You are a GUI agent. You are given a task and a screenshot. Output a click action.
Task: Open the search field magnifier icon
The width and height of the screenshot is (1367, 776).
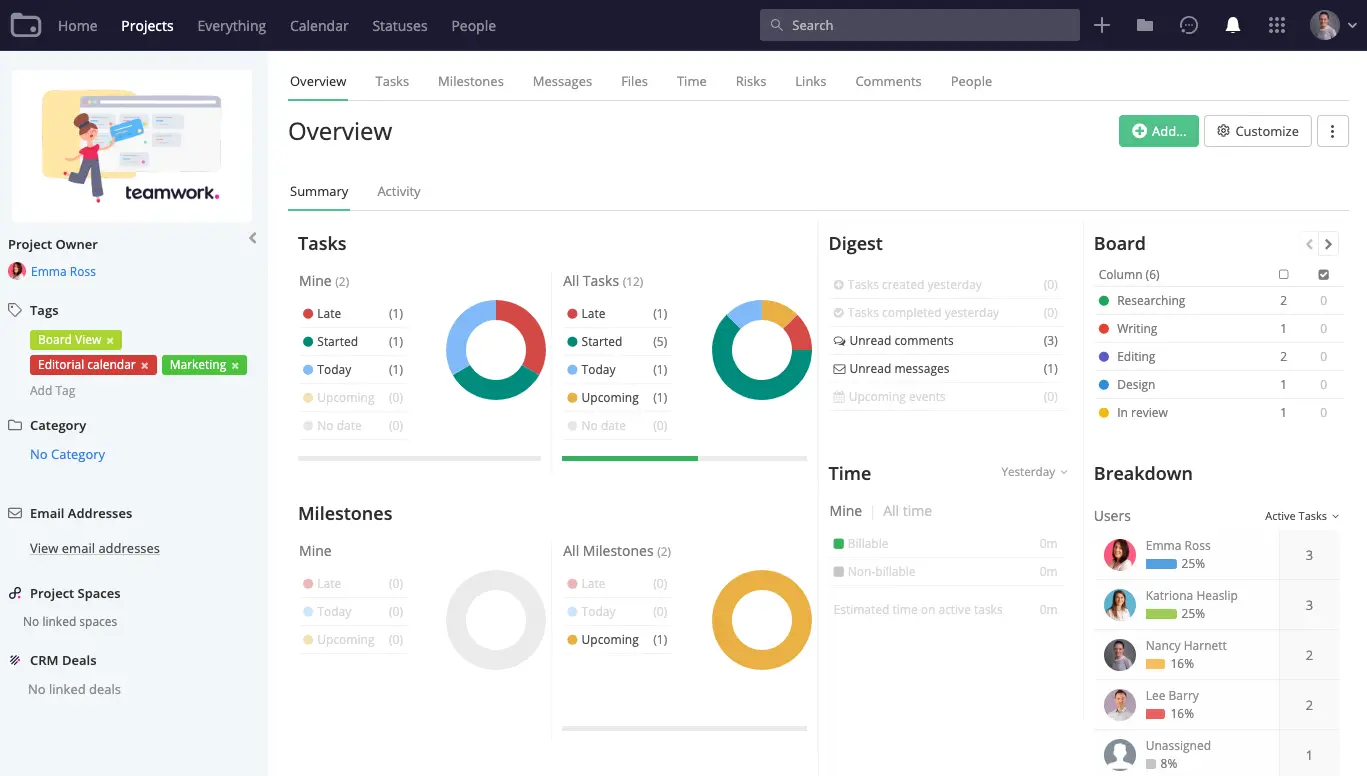point(775,24)
